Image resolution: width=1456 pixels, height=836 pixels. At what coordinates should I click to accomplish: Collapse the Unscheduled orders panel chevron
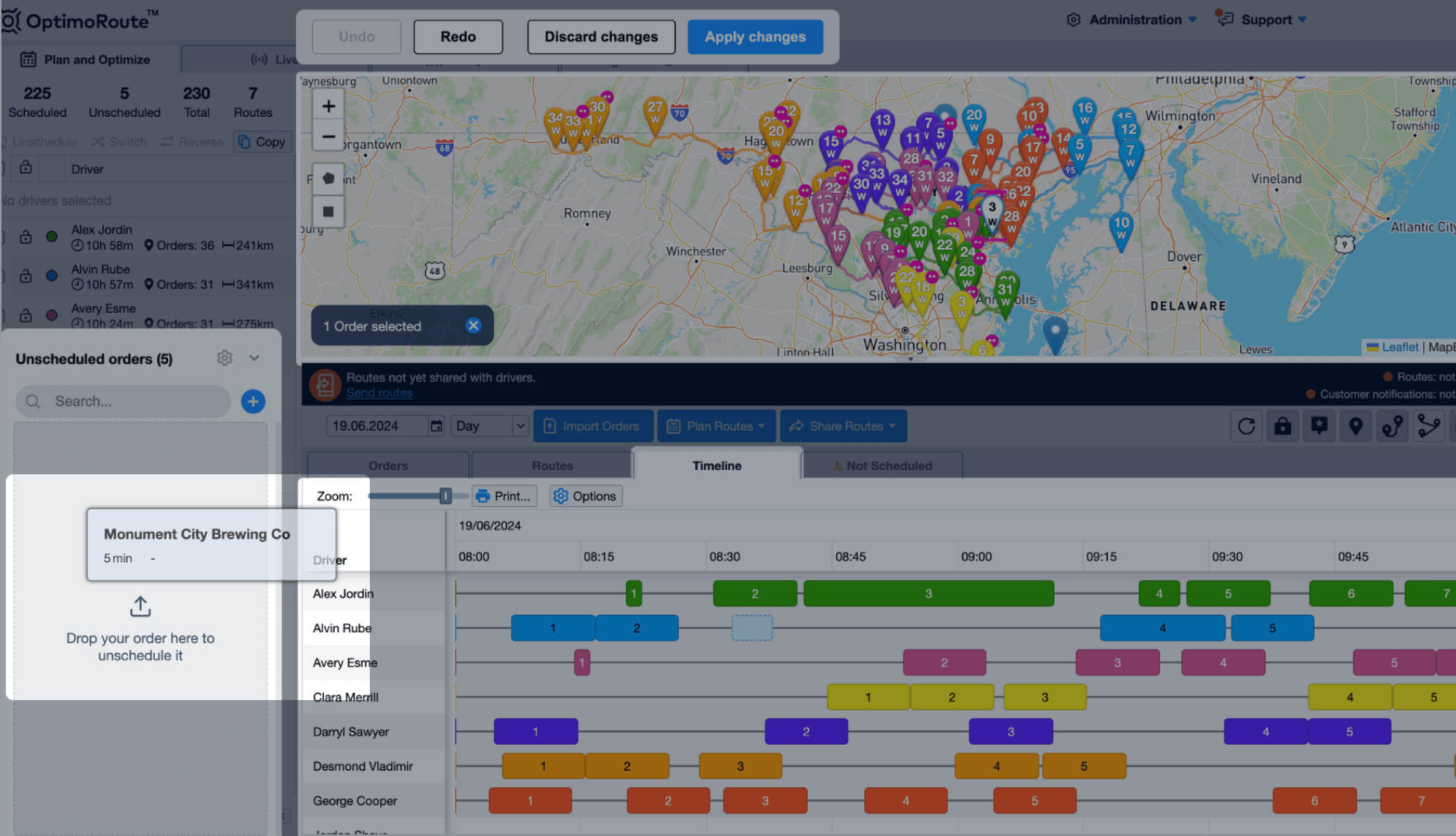[254, 358]
